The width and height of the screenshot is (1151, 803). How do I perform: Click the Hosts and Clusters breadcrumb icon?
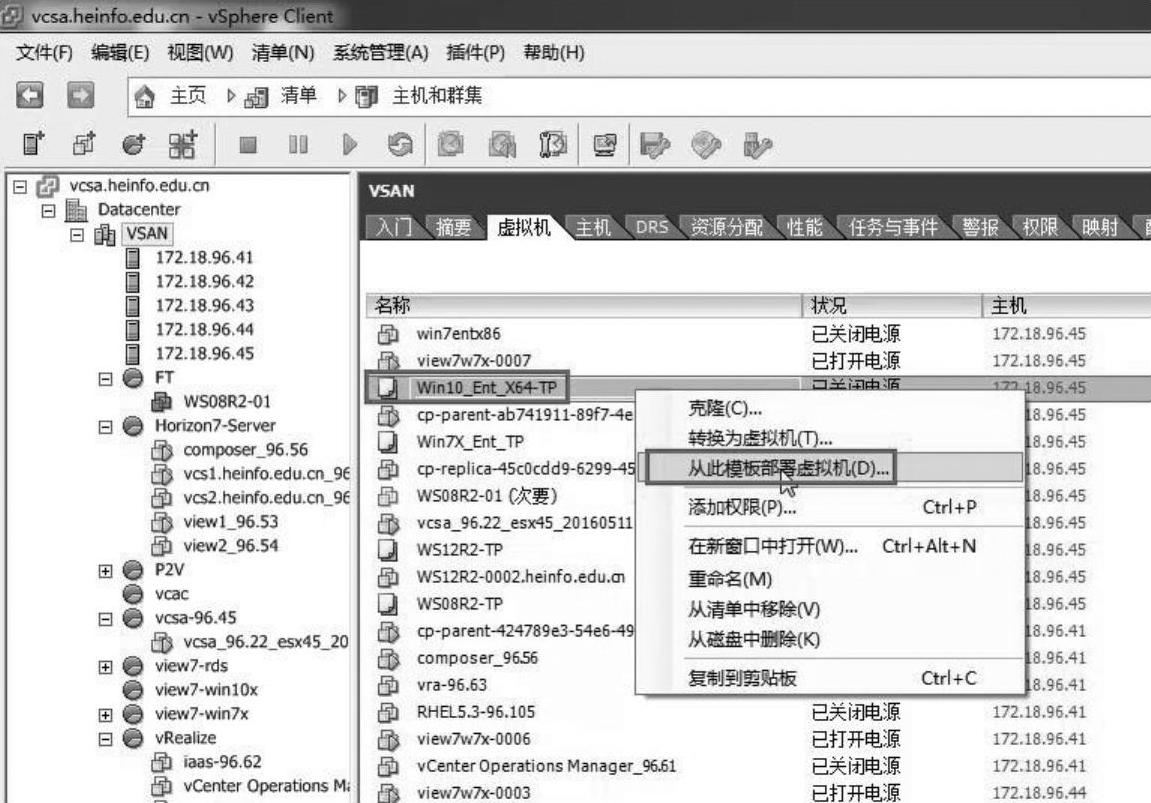coord(366,96)
